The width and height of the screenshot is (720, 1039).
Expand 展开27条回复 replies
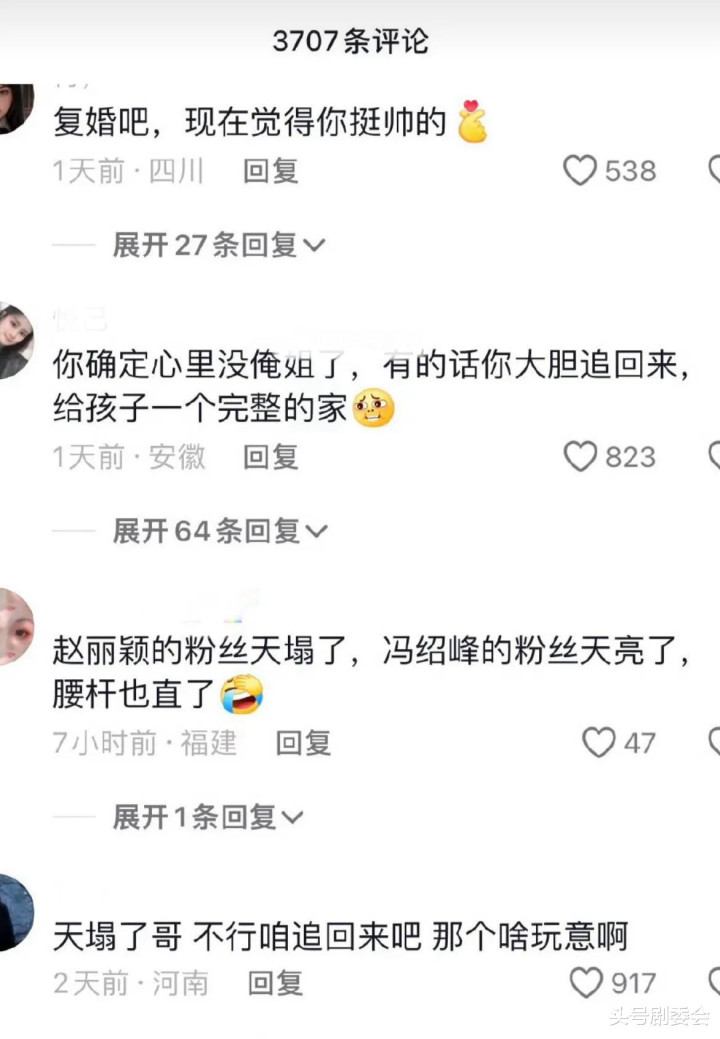(x=219, y=245)
